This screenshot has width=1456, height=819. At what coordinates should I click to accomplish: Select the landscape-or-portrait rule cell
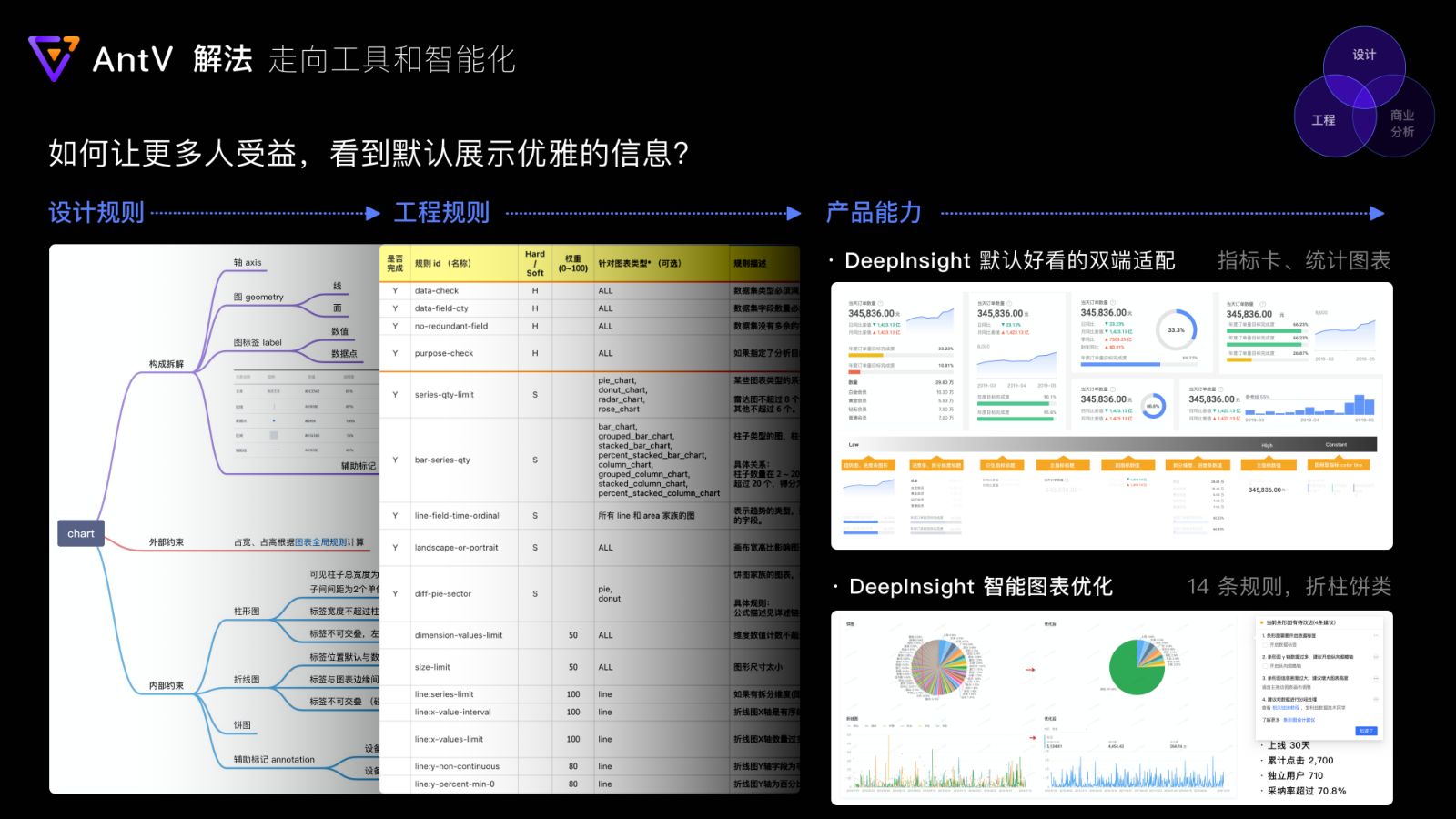coord(464,548)
